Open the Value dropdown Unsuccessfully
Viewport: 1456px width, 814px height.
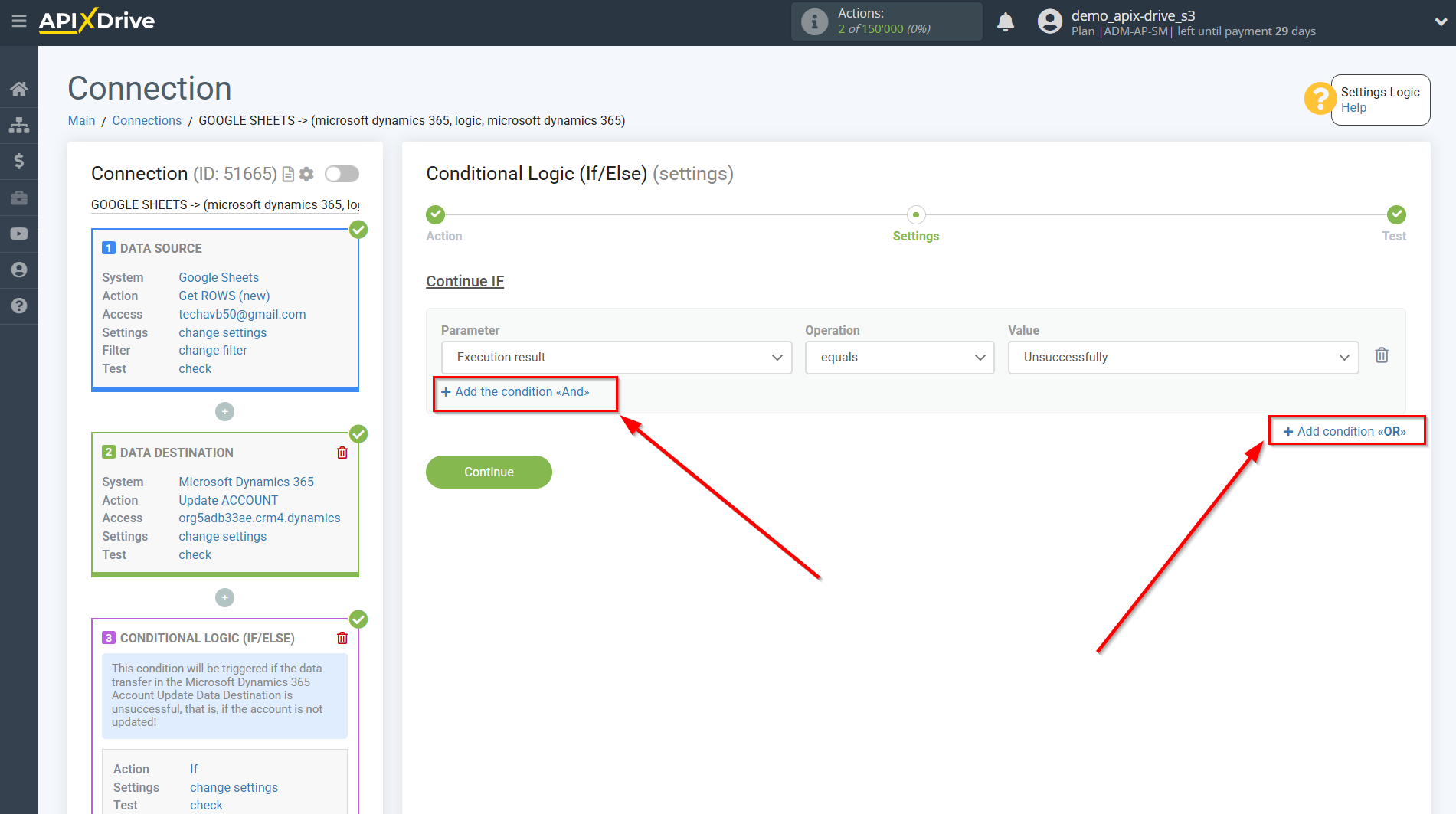1183,358
